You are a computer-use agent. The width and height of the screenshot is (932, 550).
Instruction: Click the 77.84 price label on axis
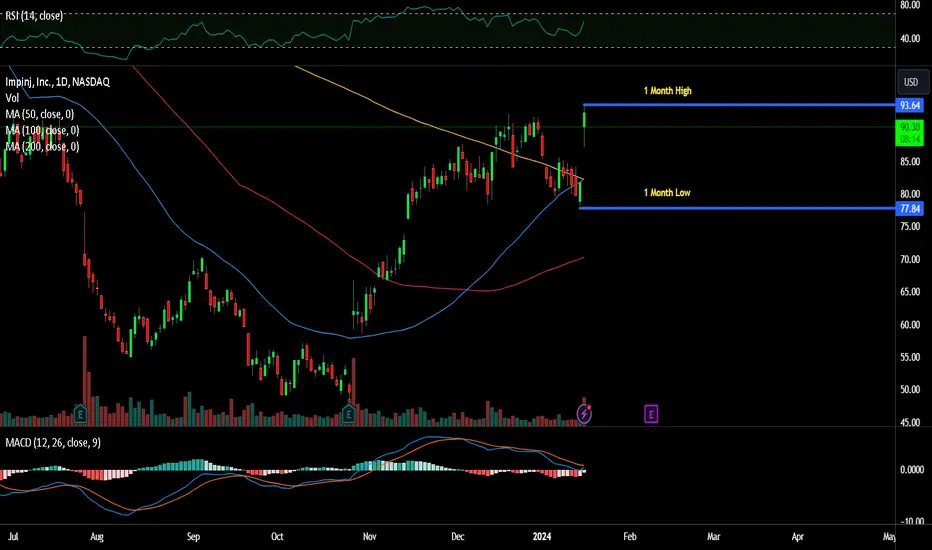910,209
